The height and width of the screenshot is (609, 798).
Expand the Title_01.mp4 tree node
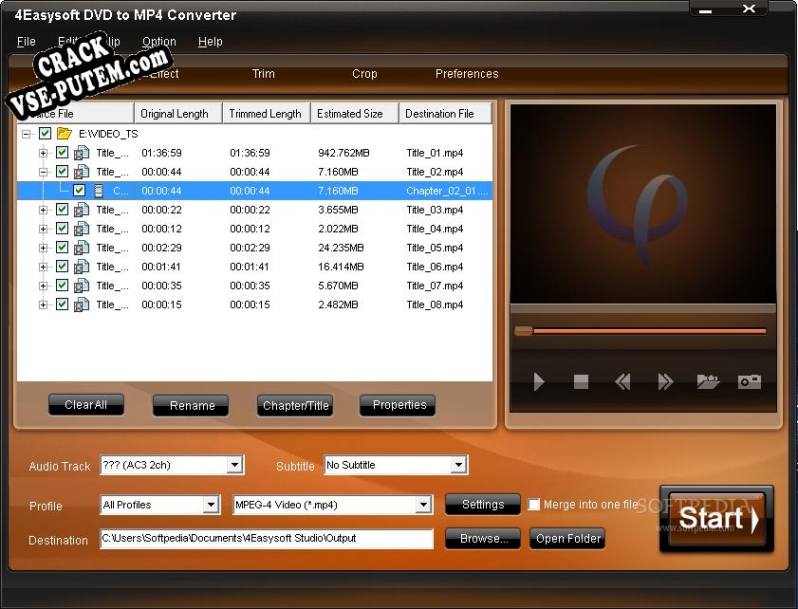(43, 153)
